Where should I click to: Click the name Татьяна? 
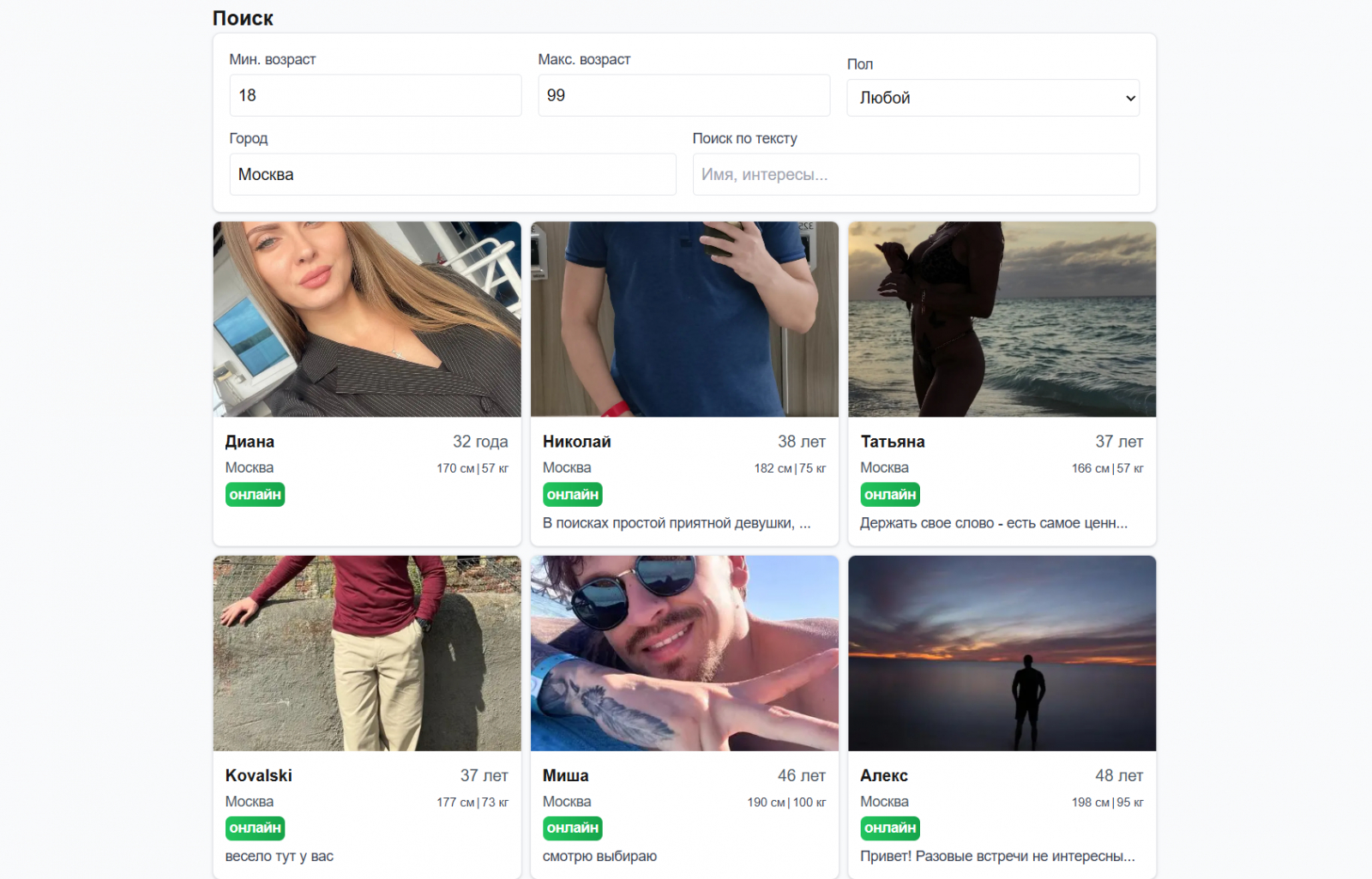[x=892, y=442]
